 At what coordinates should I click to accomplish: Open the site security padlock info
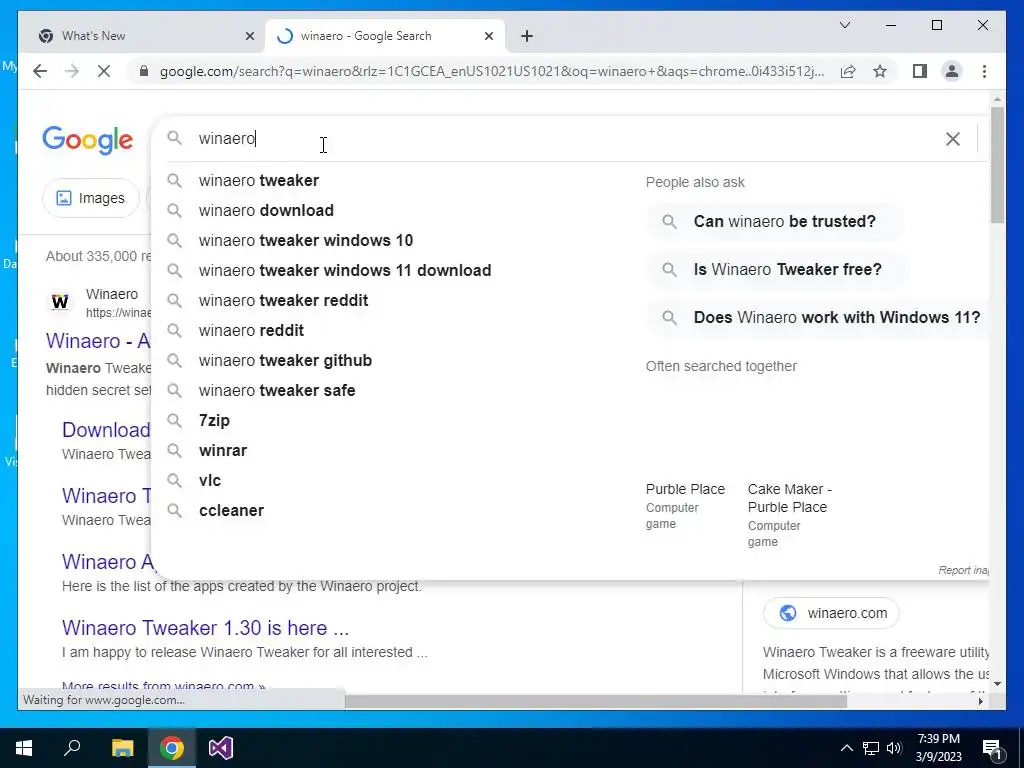(x=144, y=71)
